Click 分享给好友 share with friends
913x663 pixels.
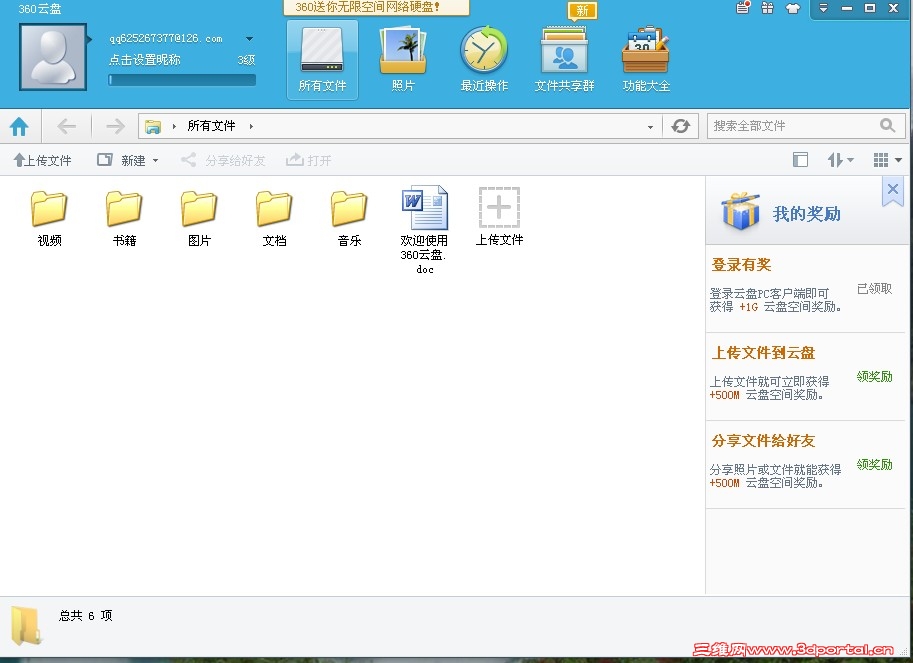(x=223, y=160)
